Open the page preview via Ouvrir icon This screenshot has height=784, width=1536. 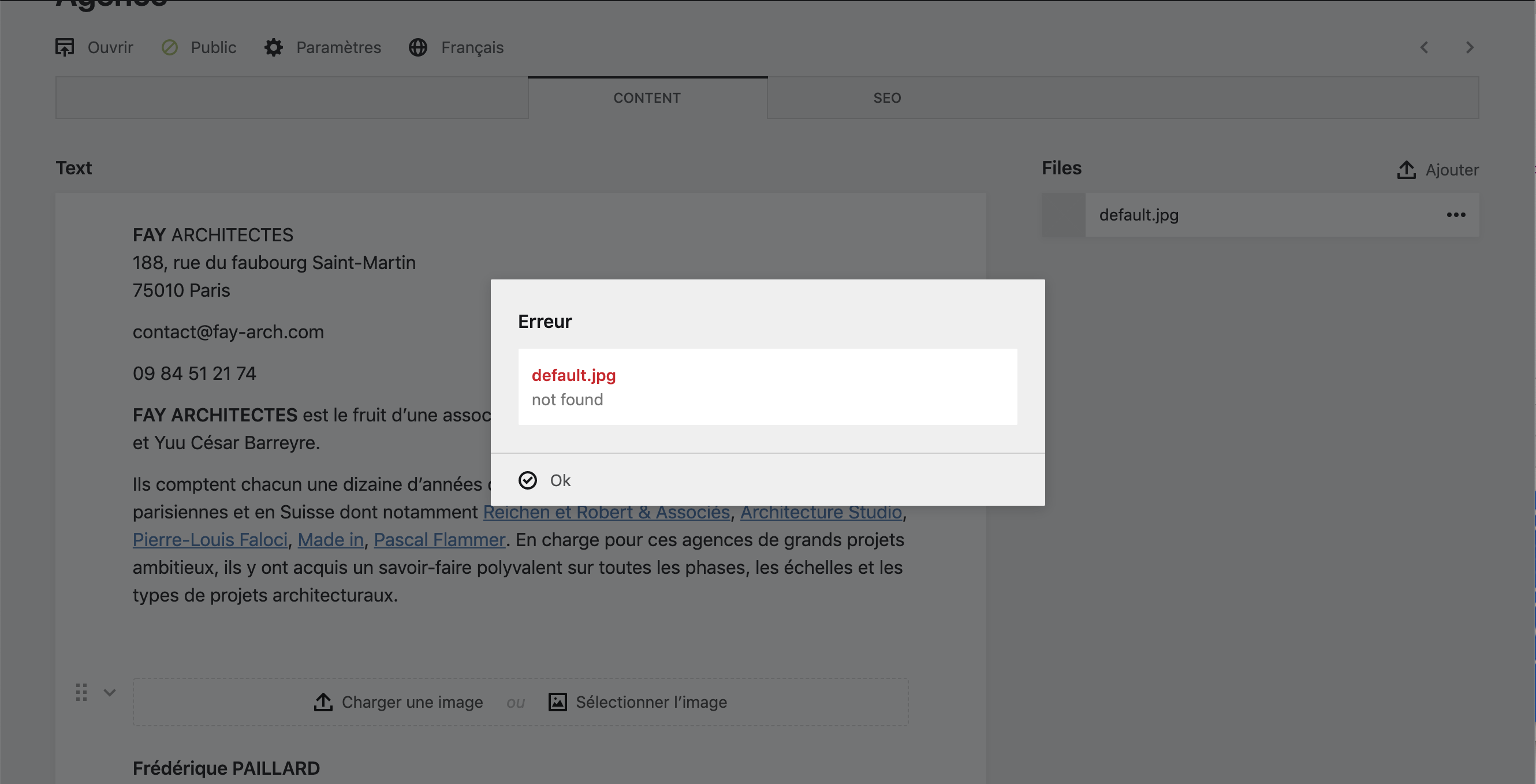65,47
